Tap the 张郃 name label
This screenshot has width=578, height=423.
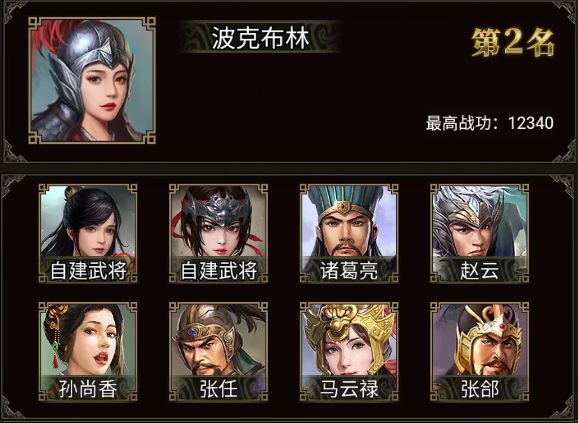pyautogui.click(x=479, y=389)
